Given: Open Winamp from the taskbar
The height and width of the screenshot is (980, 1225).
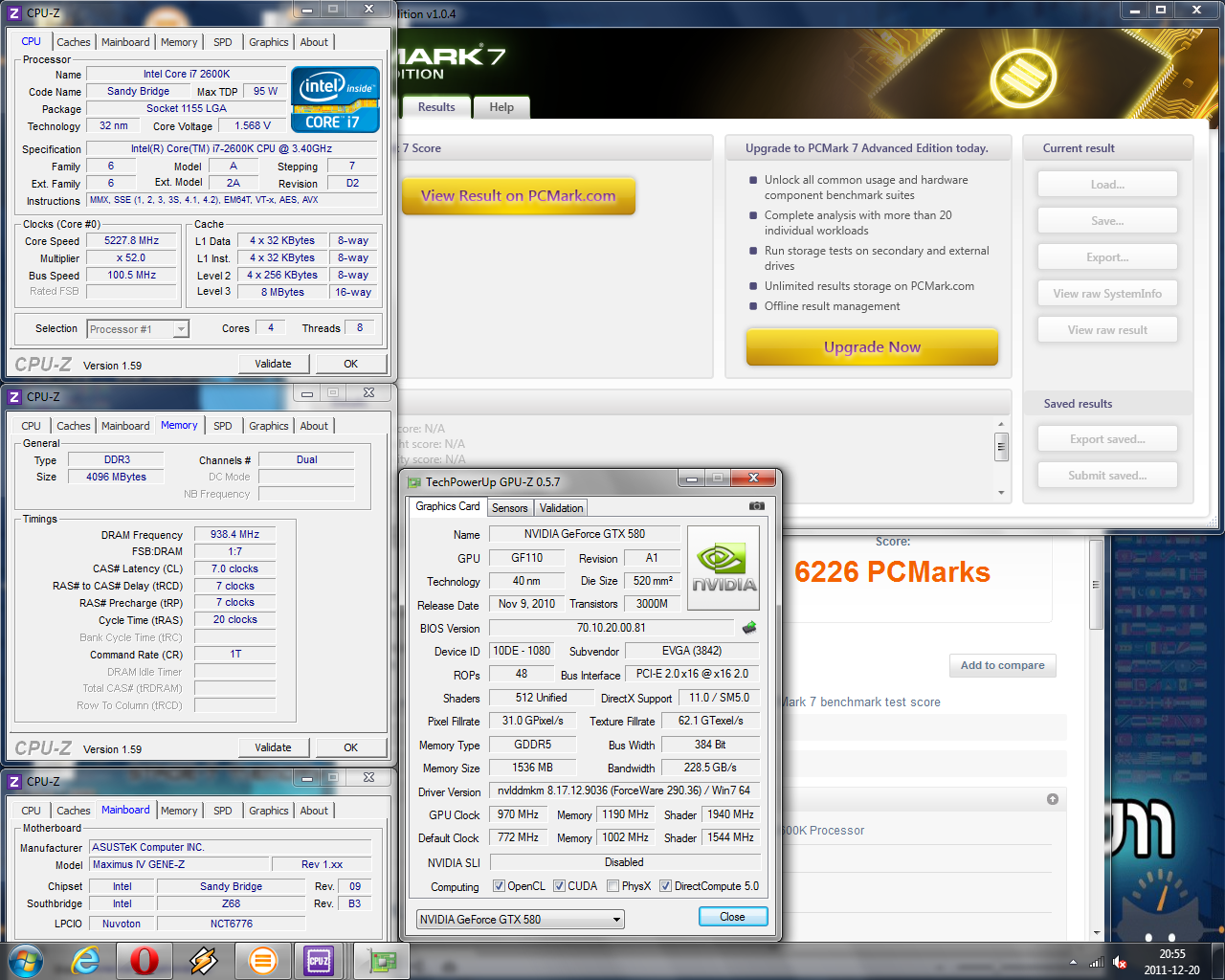Looking at the screenshot, I should (203, 960).
